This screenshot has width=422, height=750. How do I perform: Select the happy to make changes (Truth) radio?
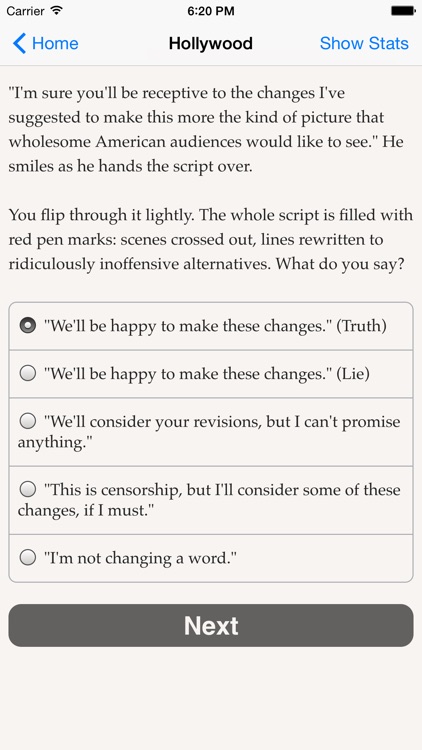28,326
